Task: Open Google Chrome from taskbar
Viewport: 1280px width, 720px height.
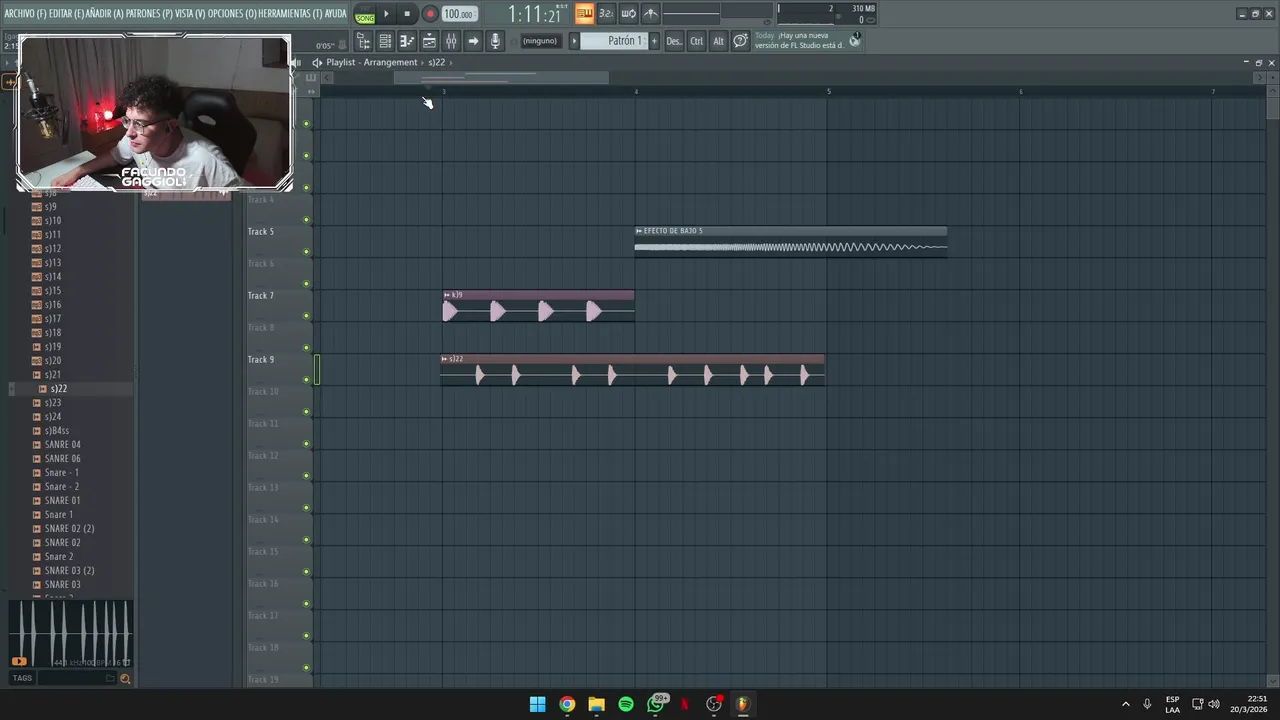Action: click(x=567, y=704)
